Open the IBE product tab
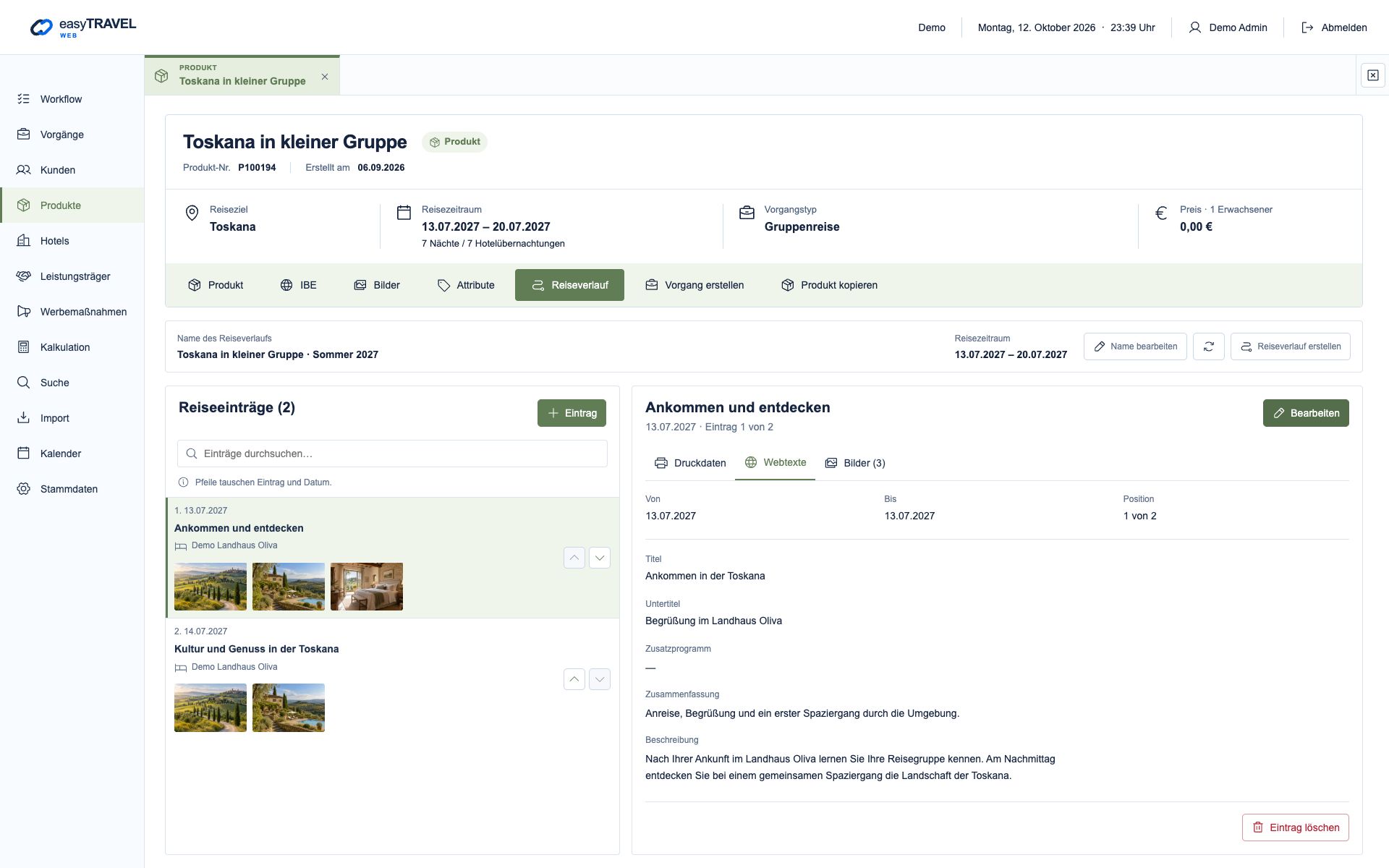The height and width of the screenshot is (868, 1389). coord(298,285)
